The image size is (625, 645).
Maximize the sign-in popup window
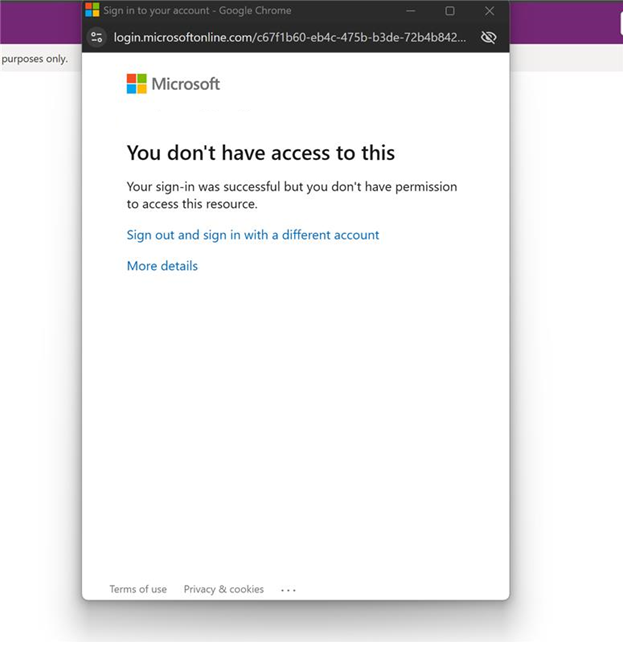pos(450,11)
